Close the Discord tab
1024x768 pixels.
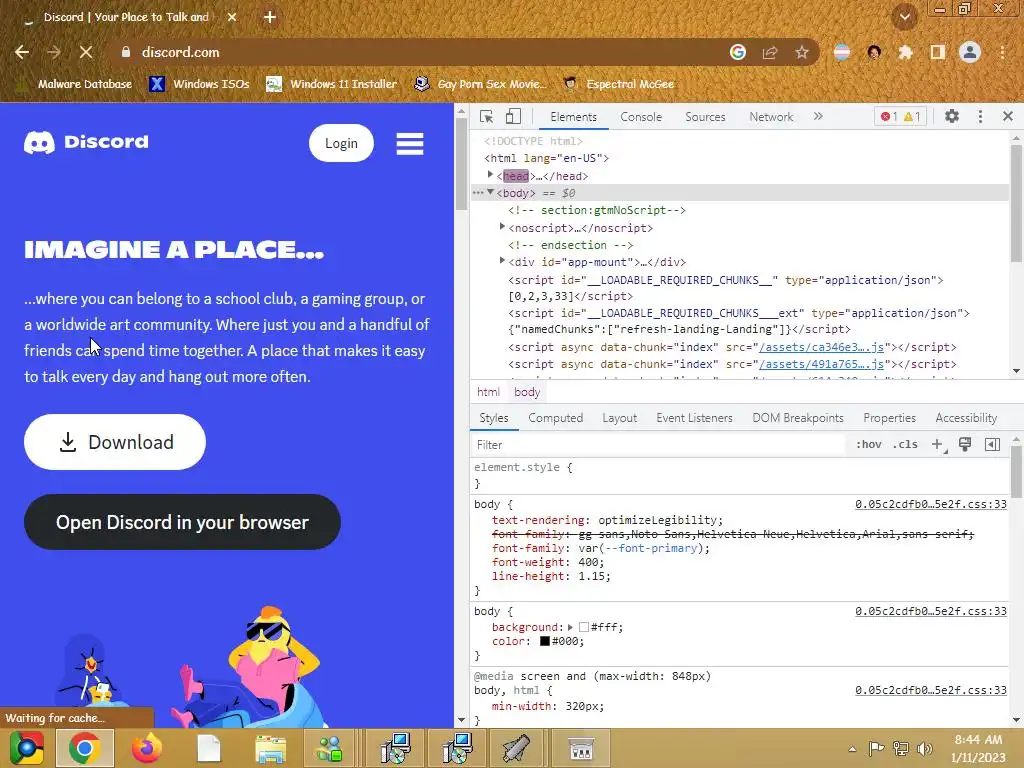tap(232, 17)
